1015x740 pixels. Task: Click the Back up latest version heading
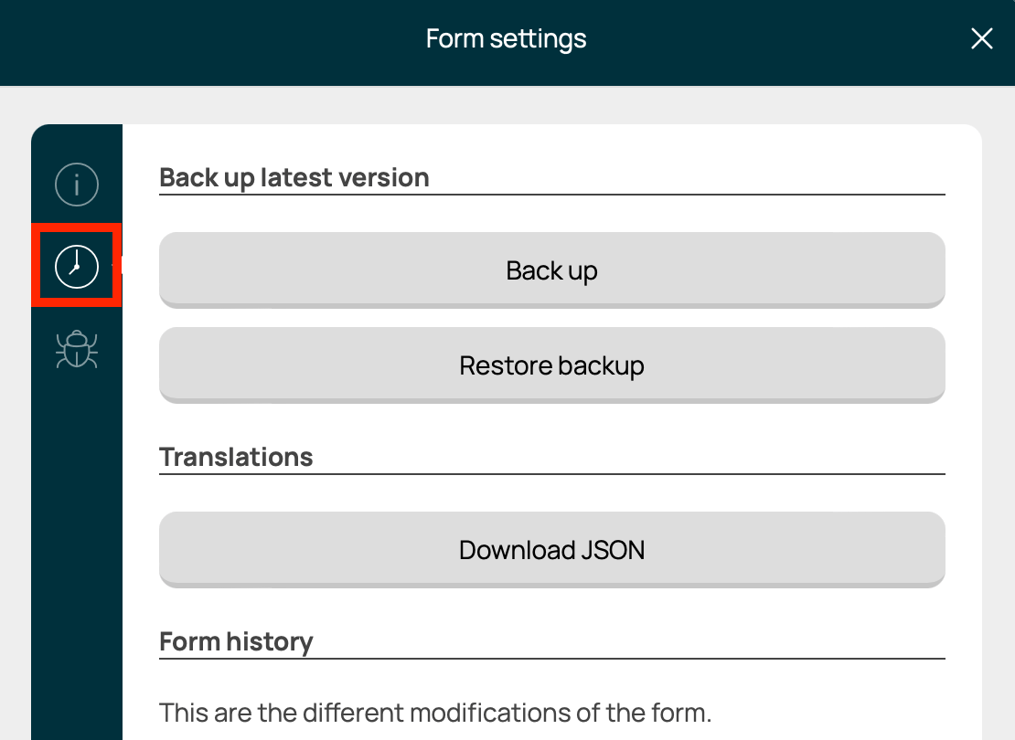[x=293, y=177]
